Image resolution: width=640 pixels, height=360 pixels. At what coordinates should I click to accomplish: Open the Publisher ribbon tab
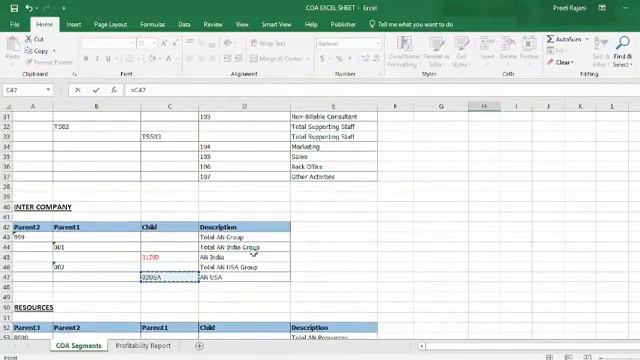tap(343, 24)
